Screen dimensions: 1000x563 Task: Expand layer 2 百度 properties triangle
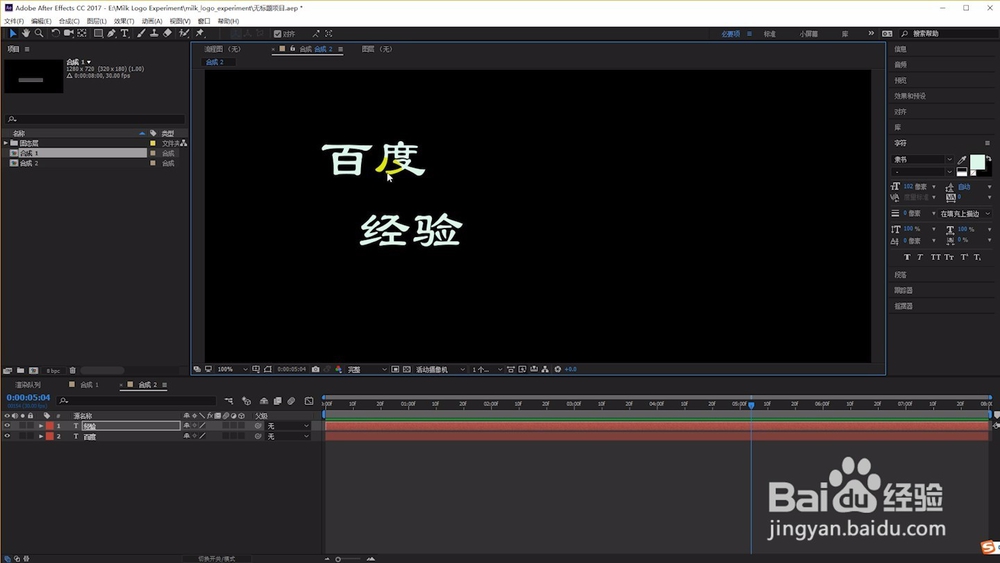coord(41,436)
